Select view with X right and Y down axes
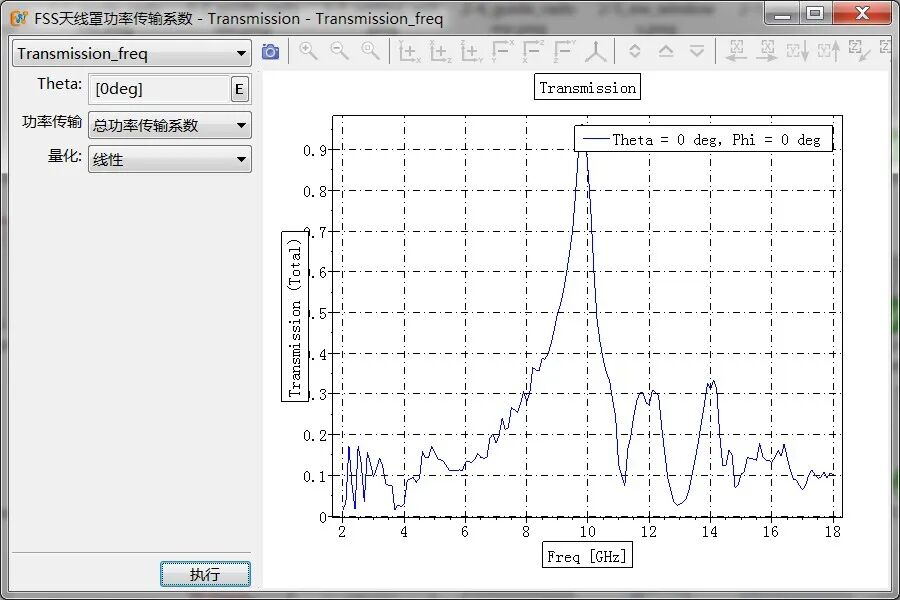 [503, 52]
